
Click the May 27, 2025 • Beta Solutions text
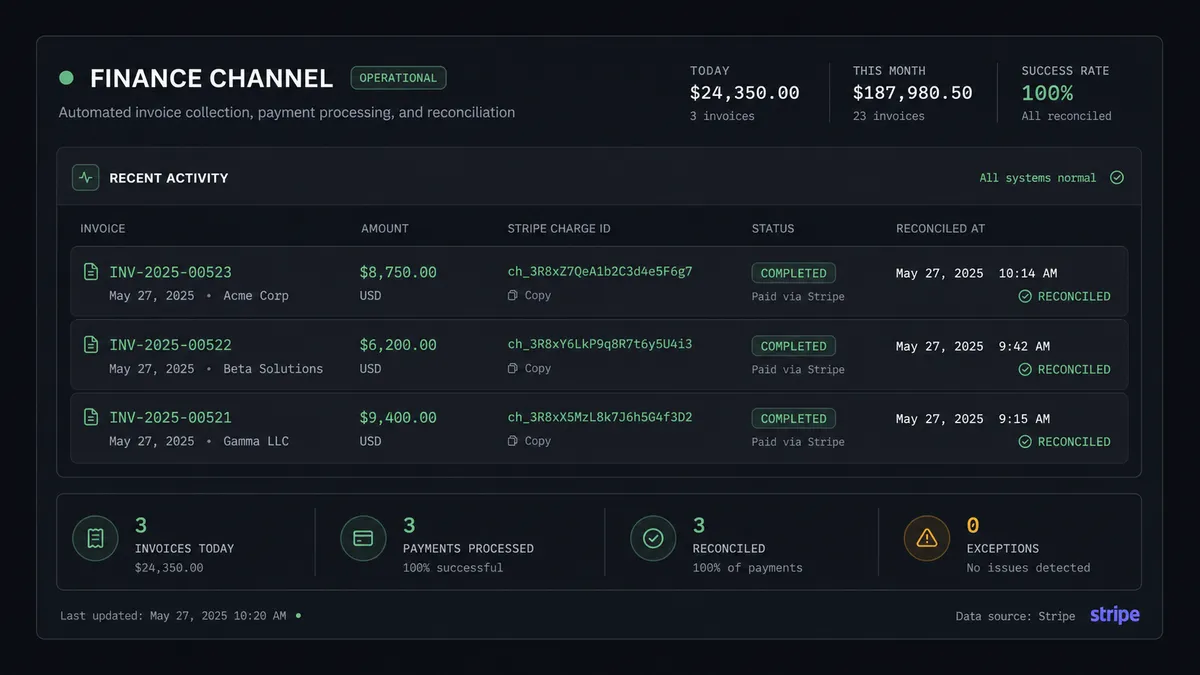tap(216, 369)
